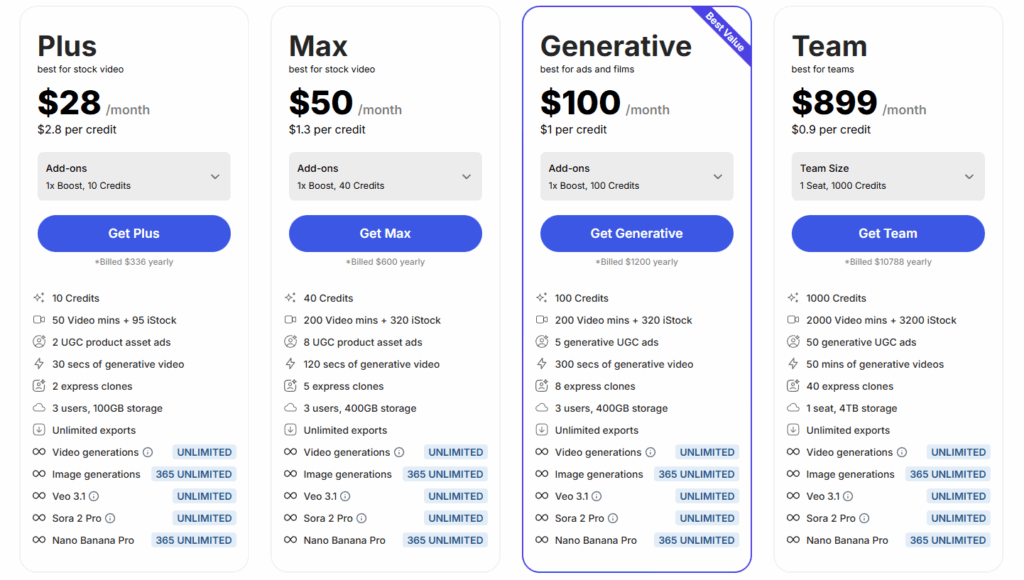
Task: Click the clone icon beside 5 express clones
Action: click(291, 386)
